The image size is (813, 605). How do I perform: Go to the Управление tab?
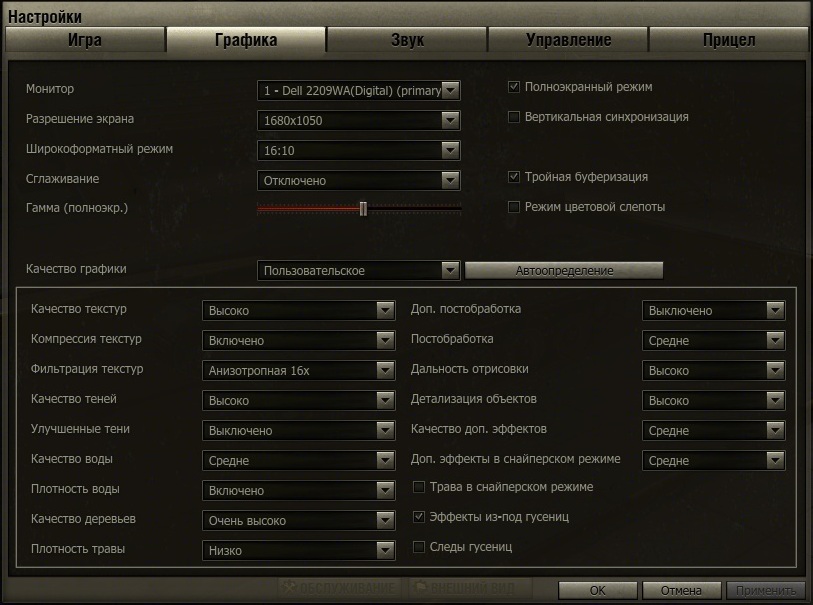point(568,40)
